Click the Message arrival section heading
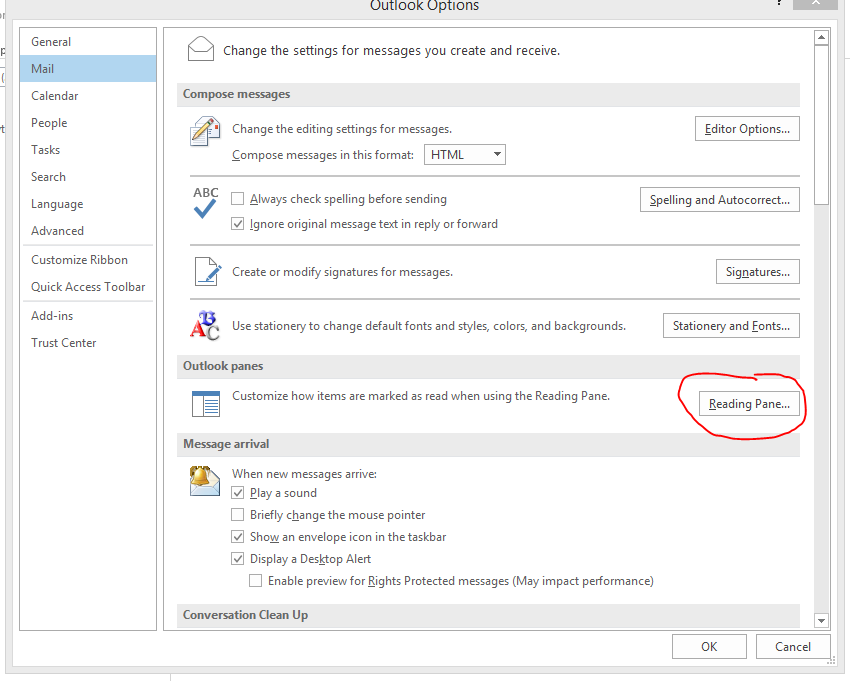The width and height of the screenshot is (850, 681). click(x=226, y=444)
